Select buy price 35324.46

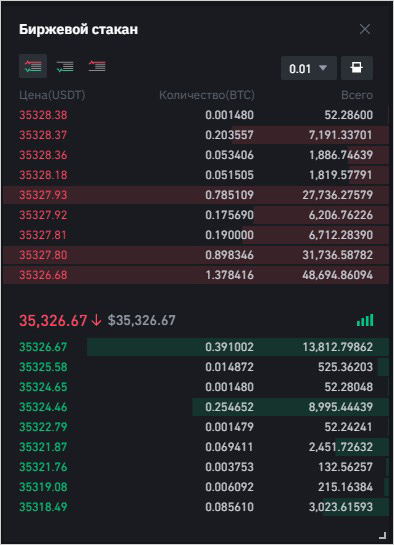click(43, 407)
